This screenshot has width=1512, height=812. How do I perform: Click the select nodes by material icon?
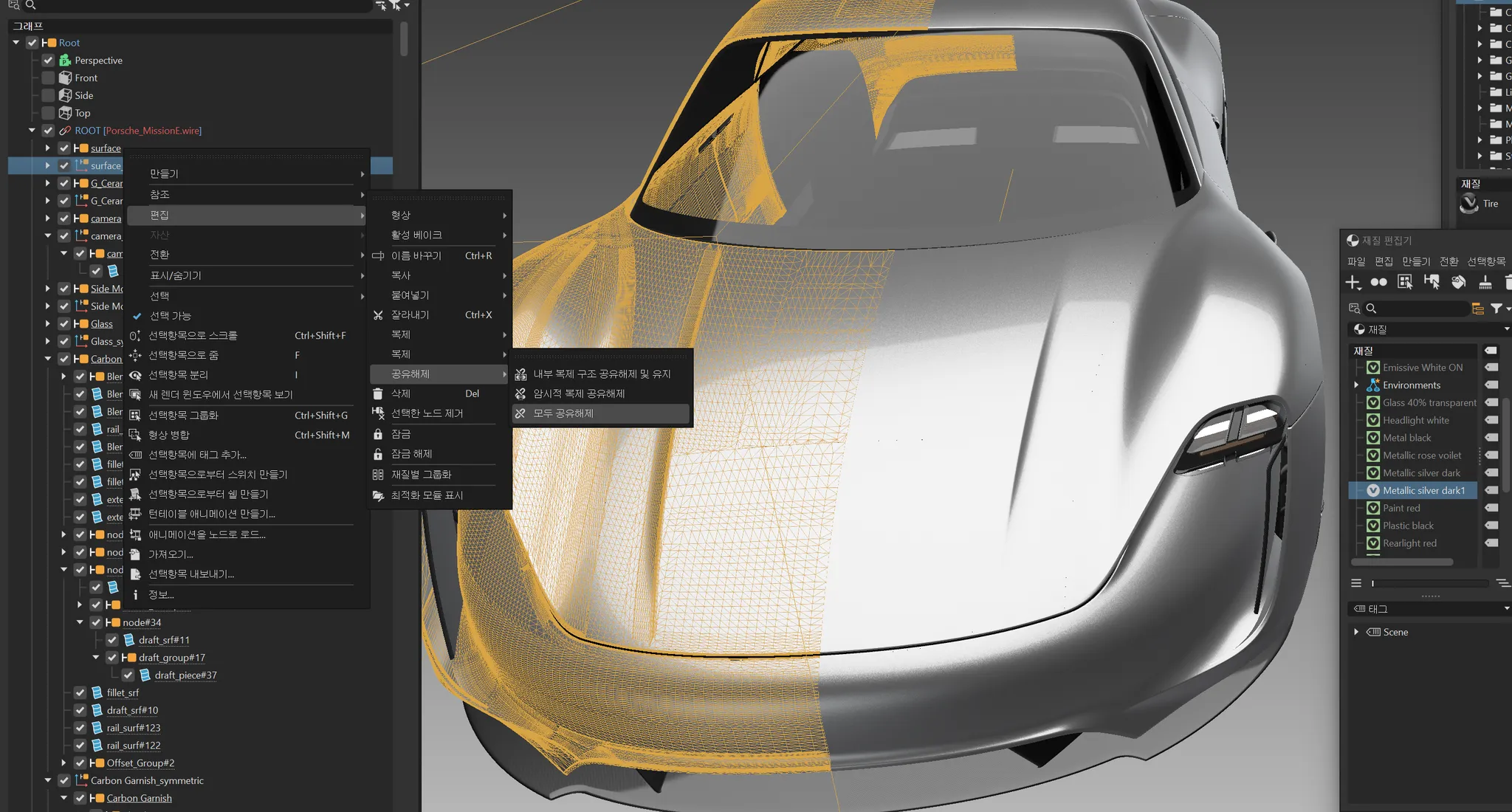1432,282
